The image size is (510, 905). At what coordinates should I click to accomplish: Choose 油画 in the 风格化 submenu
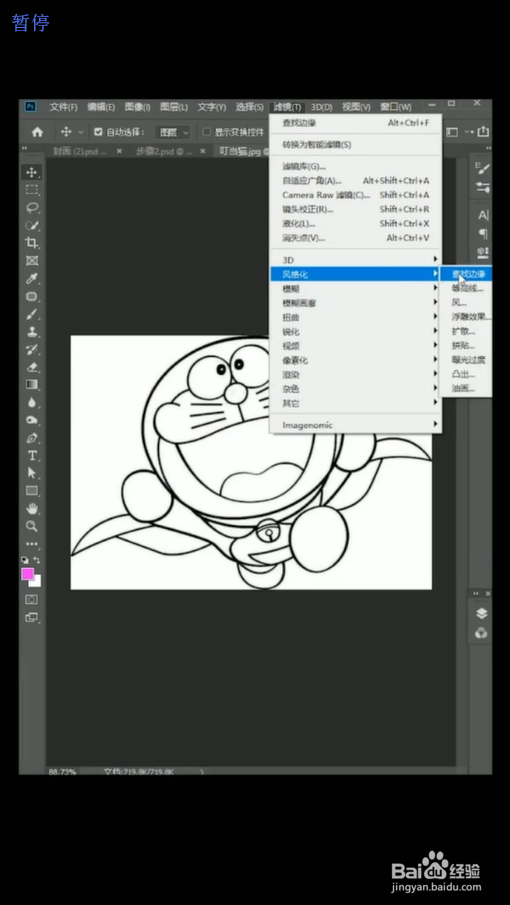[466, 389]
